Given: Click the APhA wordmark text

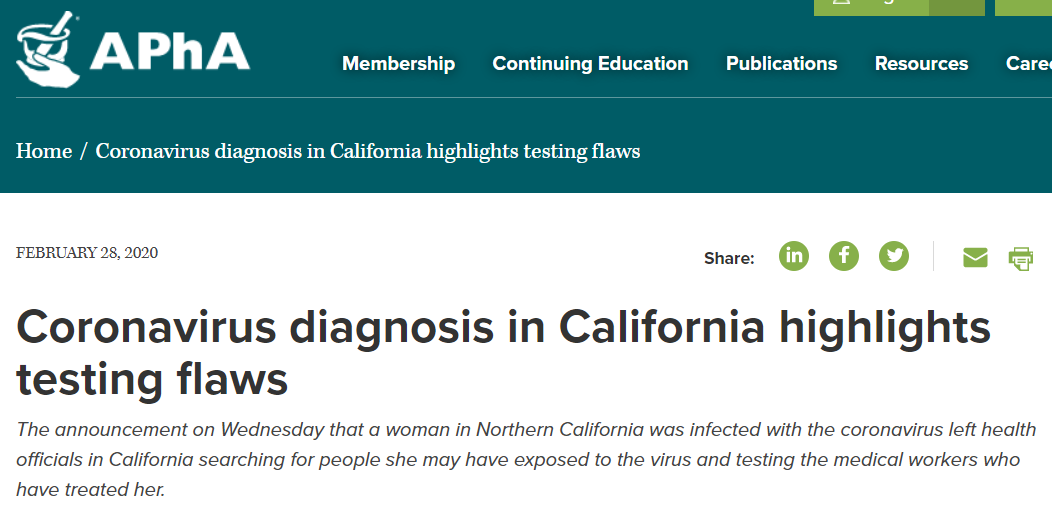Looking at the screenshot, I should (x=170, y=50).
